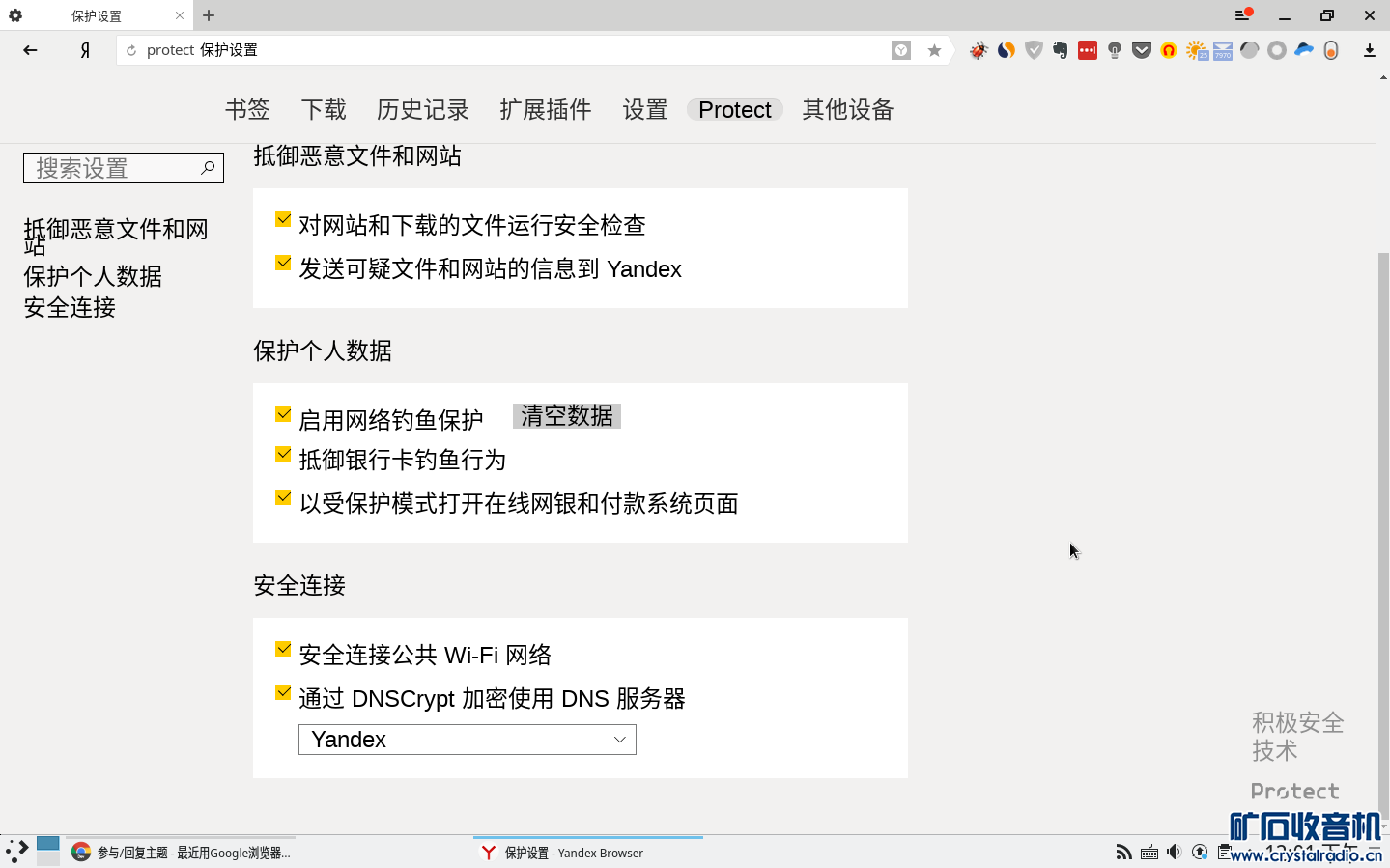Open the Evernote elephant extension
1390x868 pixels.
tap(1061, 50)
